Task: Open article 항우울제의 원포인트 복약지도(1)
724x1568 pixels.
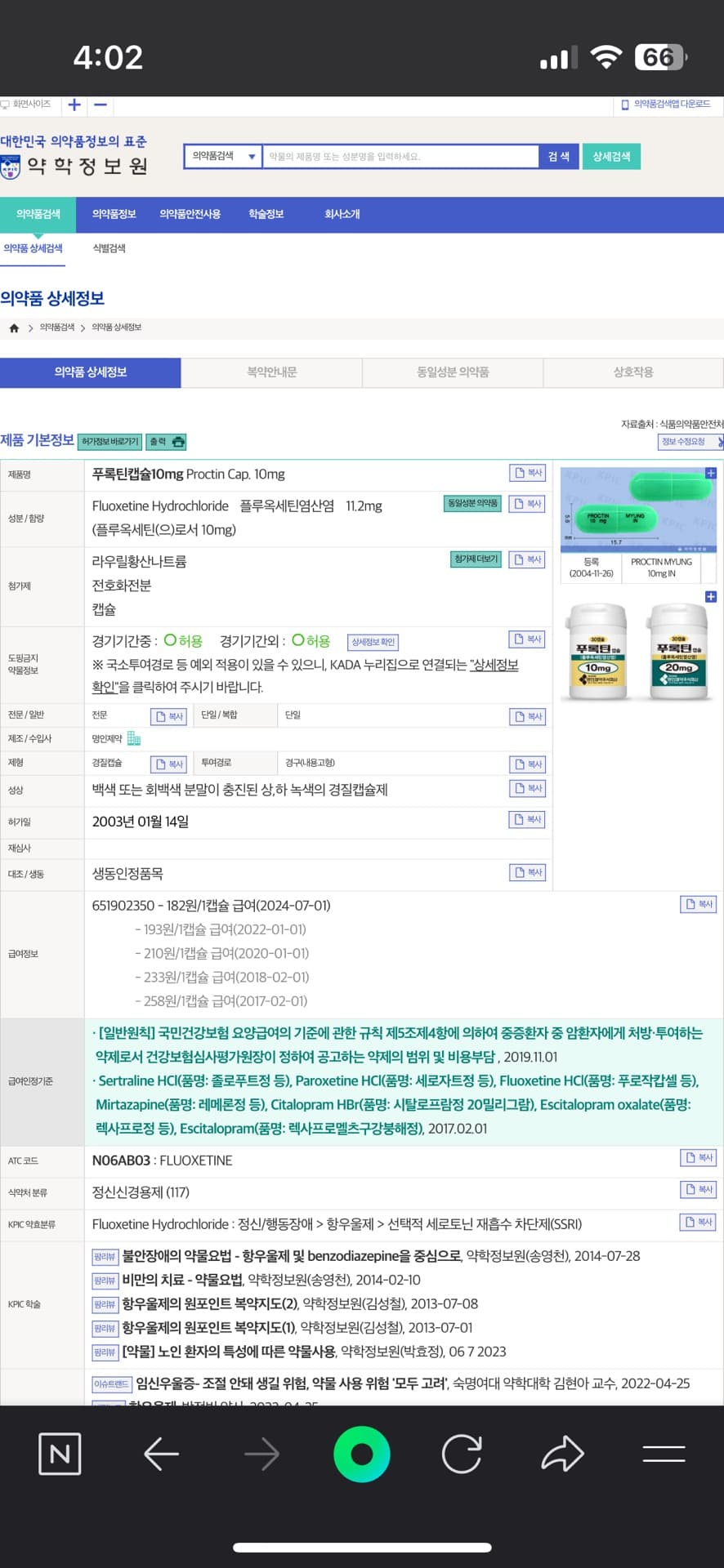Action: pyautogui.click(x=208, y=1328)
